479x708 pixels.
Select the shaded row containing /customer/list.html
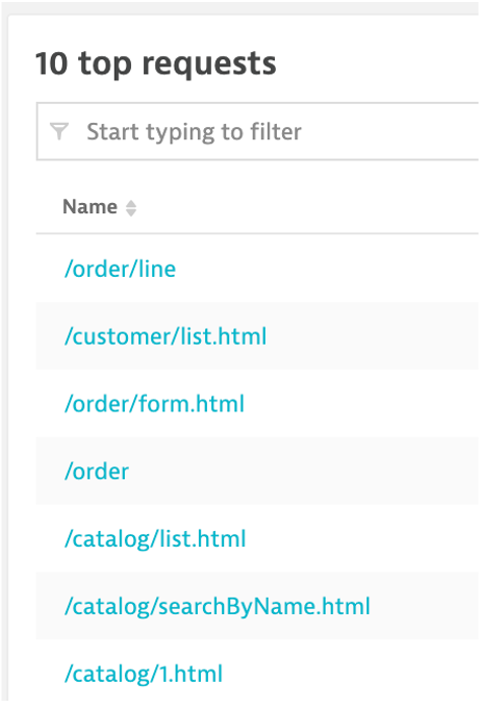click(257, 336)
